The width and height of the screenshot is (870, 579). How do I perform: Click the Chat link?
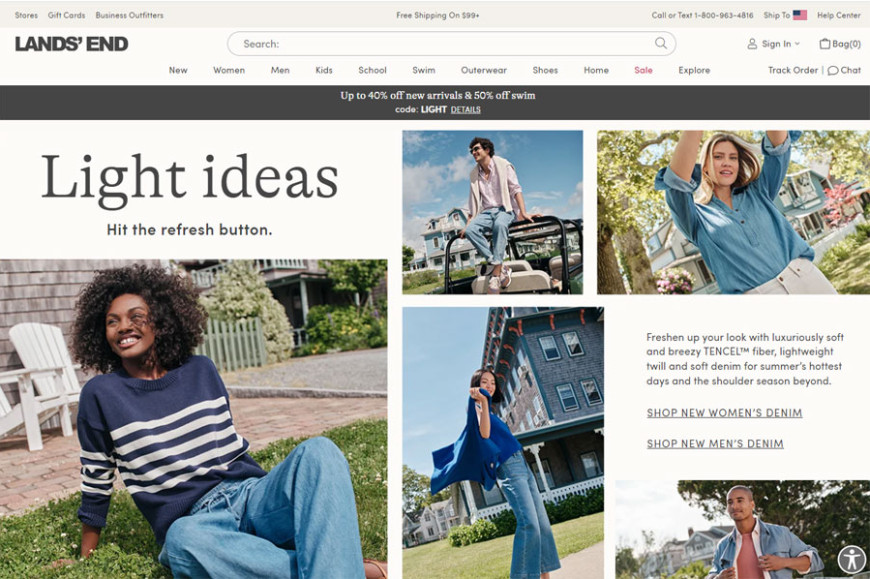click(851, 70)
